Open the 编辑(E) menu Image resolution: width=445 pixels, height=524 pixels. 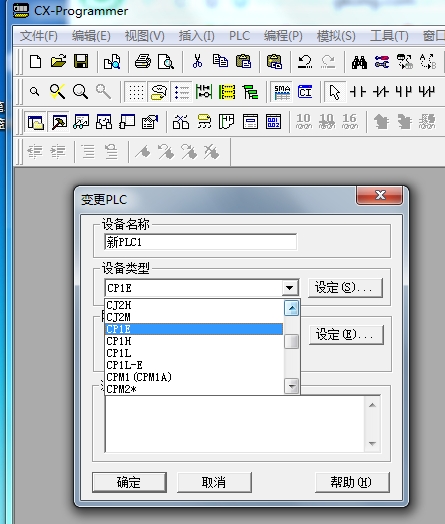point(91,36)
